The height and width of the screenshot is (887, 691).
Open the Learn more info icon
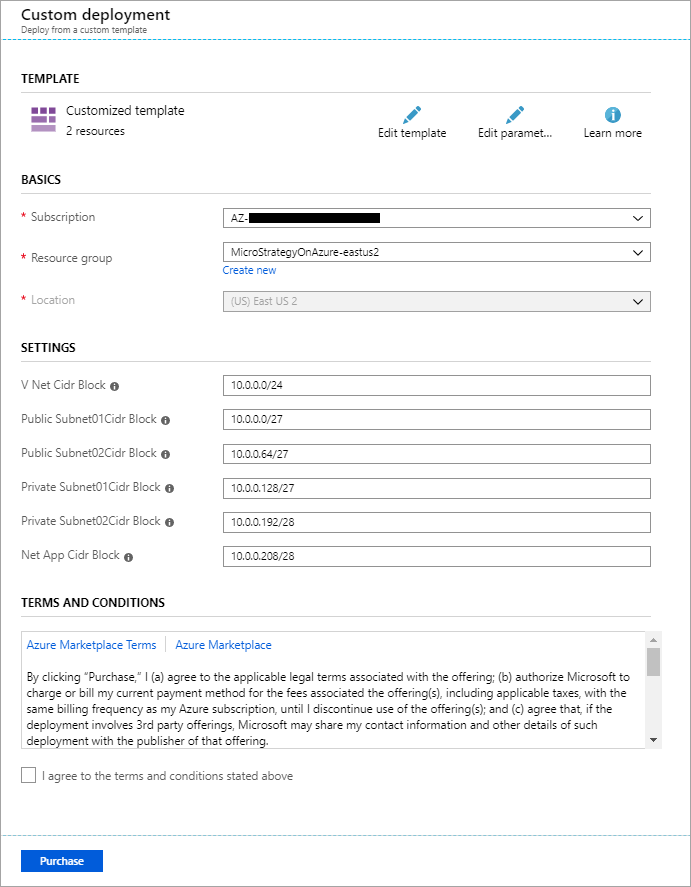point(613,114)
